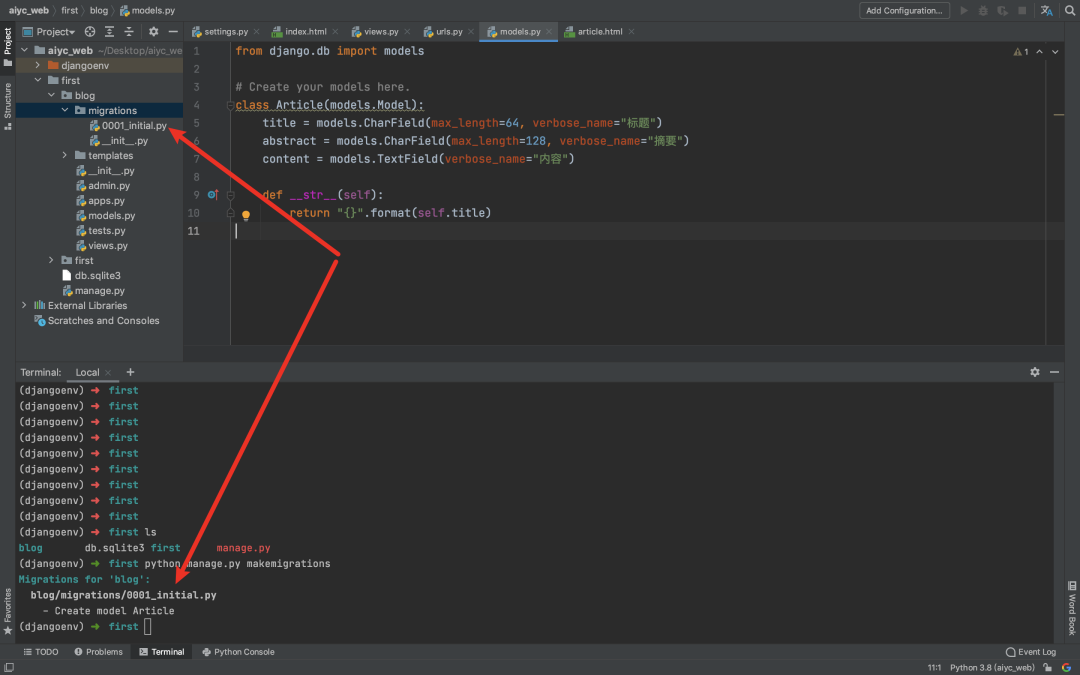Open the Python Console tab
Image resolution: width=1080 pixels, height=675 pixels.
238,652
